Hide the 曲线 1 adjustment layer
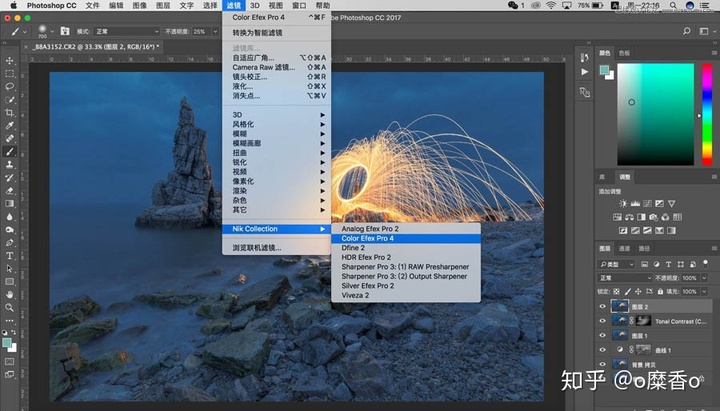720x411 pixels. pos(602,350)
